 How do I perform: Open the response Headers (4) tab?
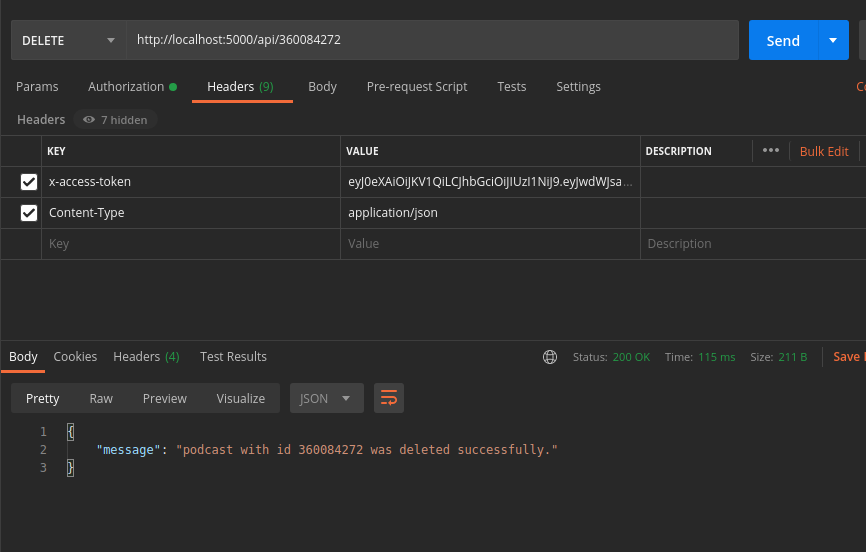[146, 357]
